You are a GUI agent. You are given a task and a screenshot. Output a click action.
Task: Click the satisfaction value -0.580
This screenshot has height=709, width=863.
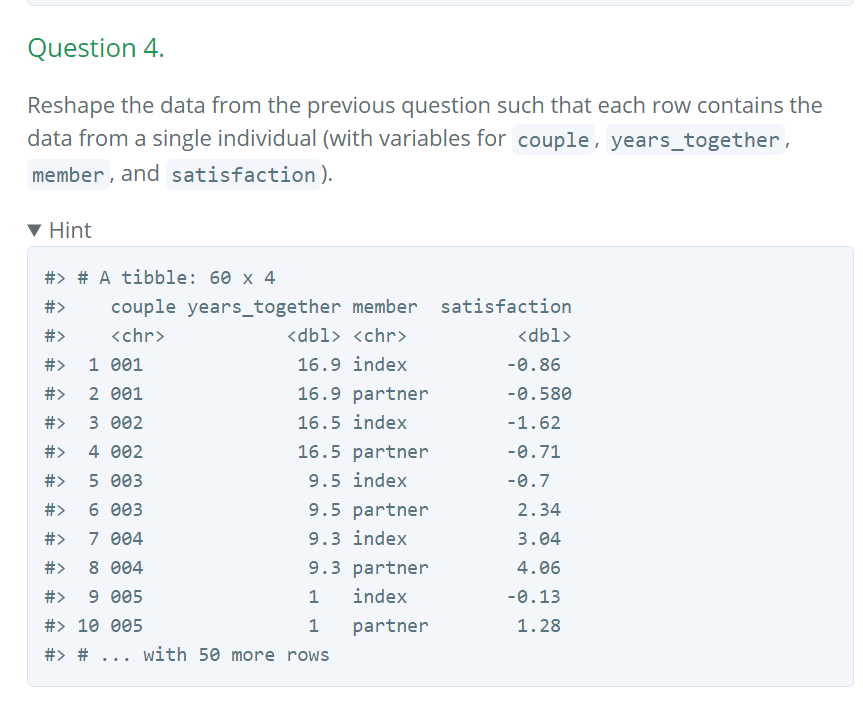[539, 394]
